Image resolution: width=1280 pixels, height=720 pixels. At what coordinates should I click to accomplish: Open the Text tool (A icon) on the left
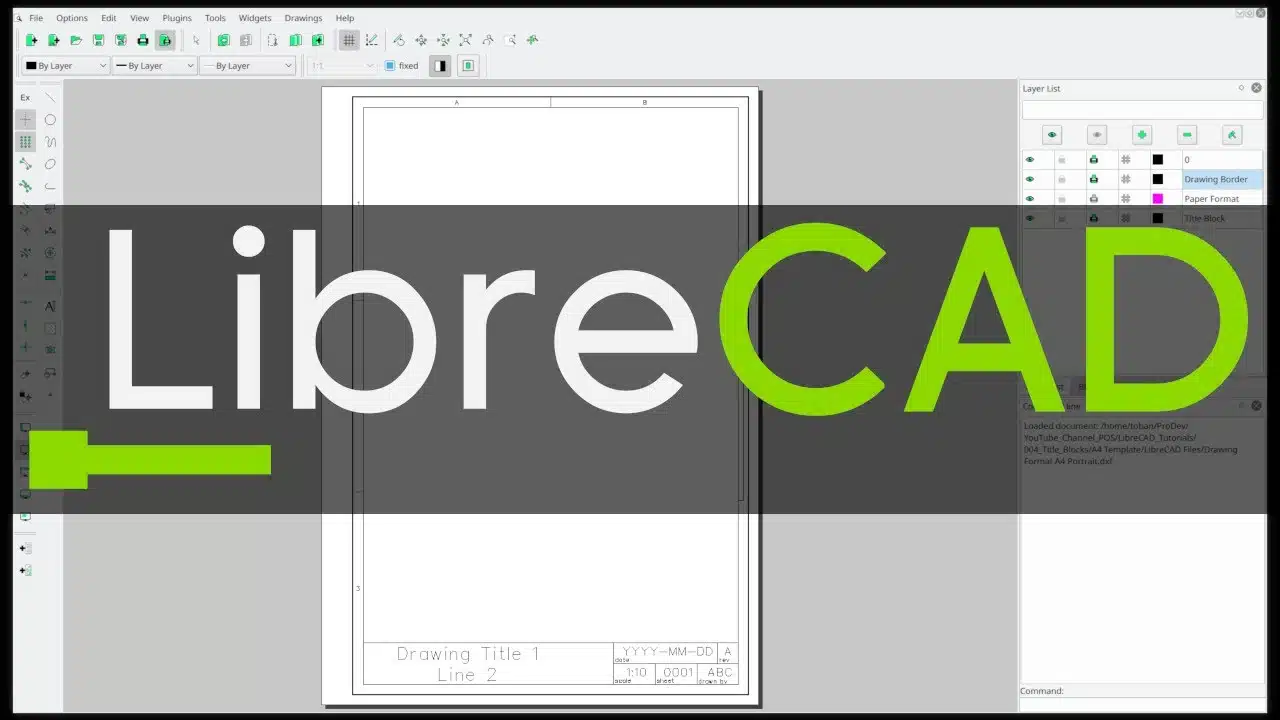pyautogui.click(x=50, y=307)
